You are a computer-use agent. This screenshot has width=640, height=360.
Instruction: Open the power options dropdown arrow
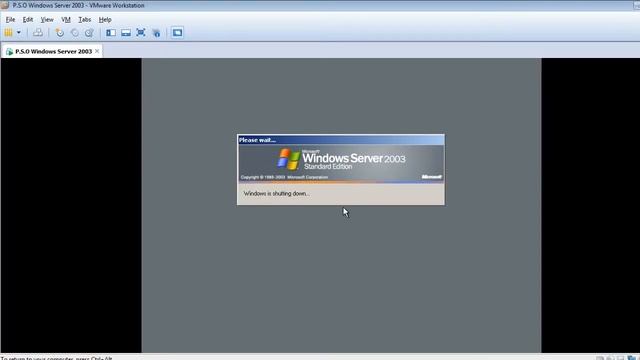tap(19, 33)
